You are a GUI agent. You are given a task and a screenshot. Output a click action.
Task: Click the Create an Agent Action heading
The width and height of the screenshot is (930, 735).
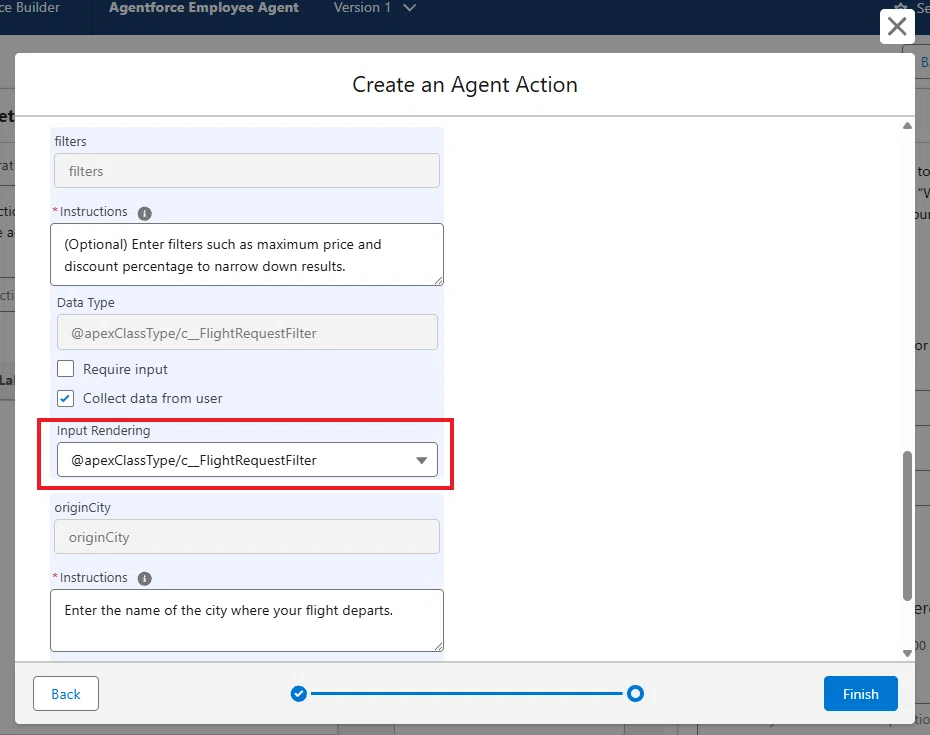(x=464, y=85)
